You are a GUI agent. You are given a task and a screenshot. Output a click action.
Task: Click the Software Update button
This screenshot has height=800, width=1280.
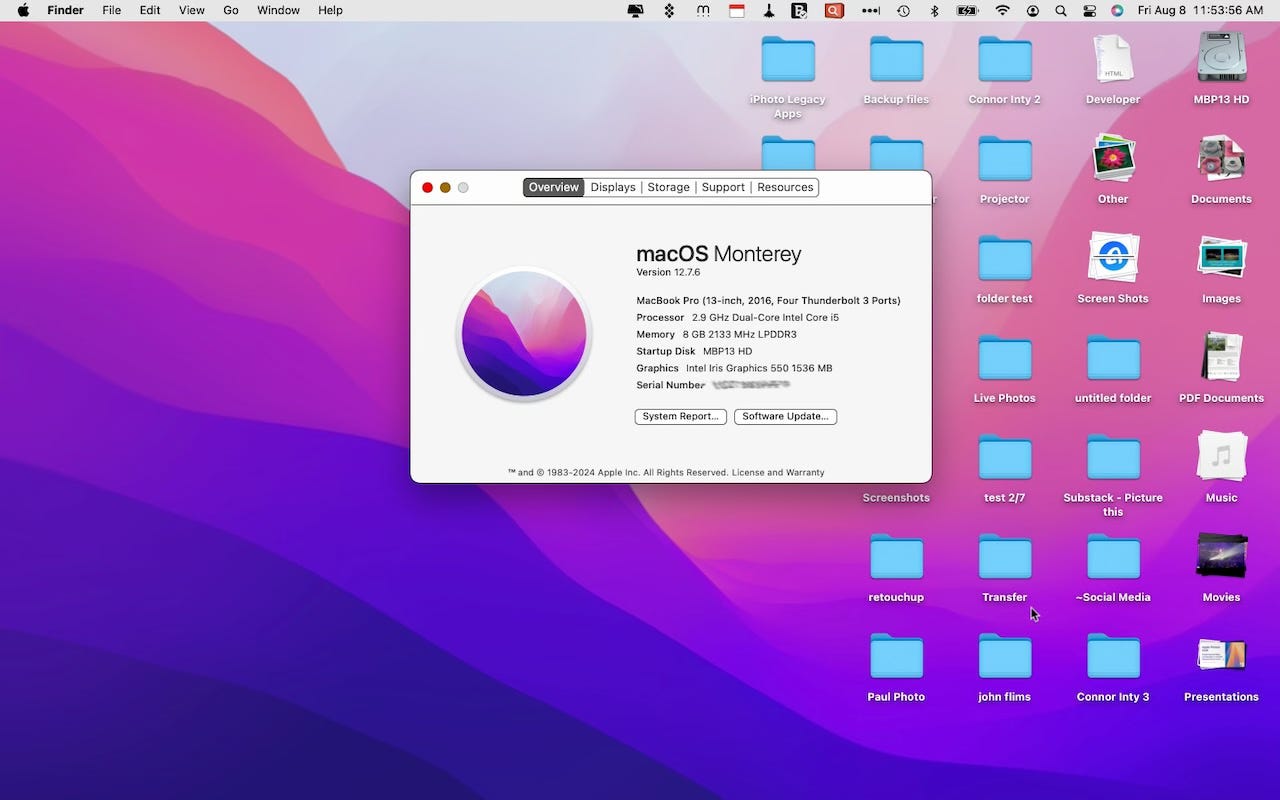point(785,416)
